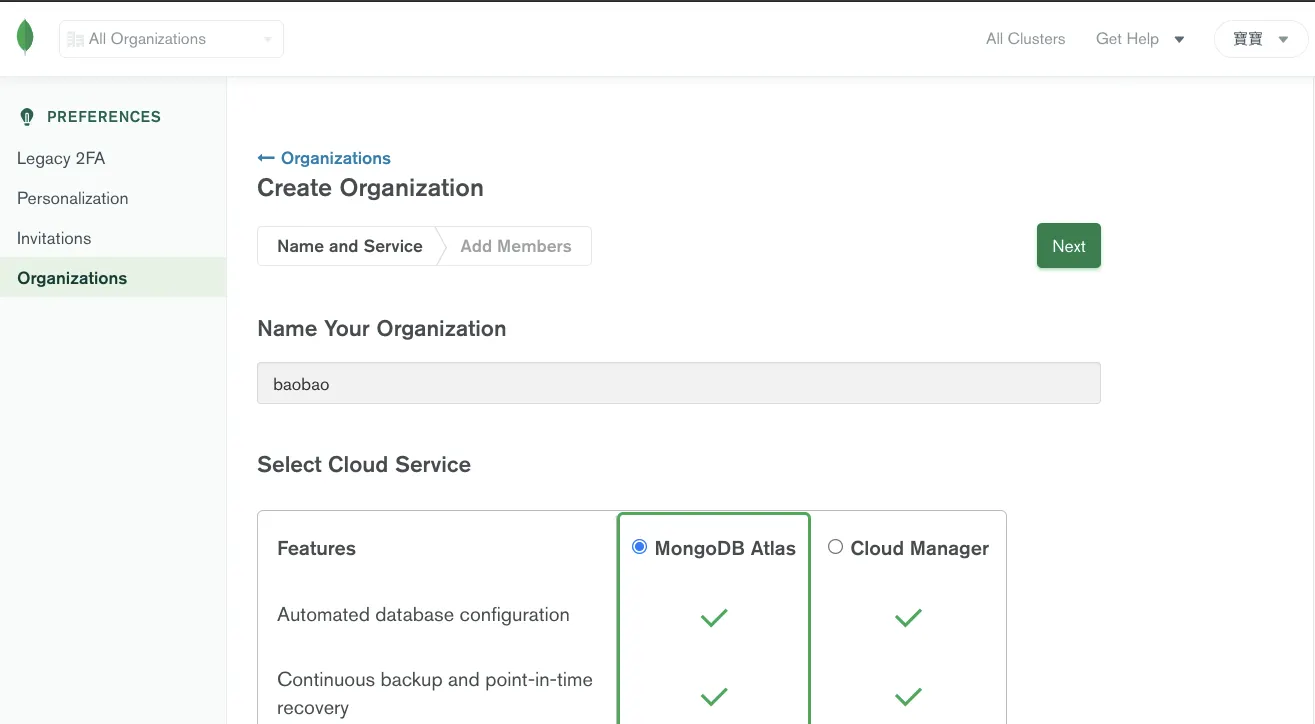Go back via the Organizations link
The image size is (1315, 724).
[x=336, y=158]
